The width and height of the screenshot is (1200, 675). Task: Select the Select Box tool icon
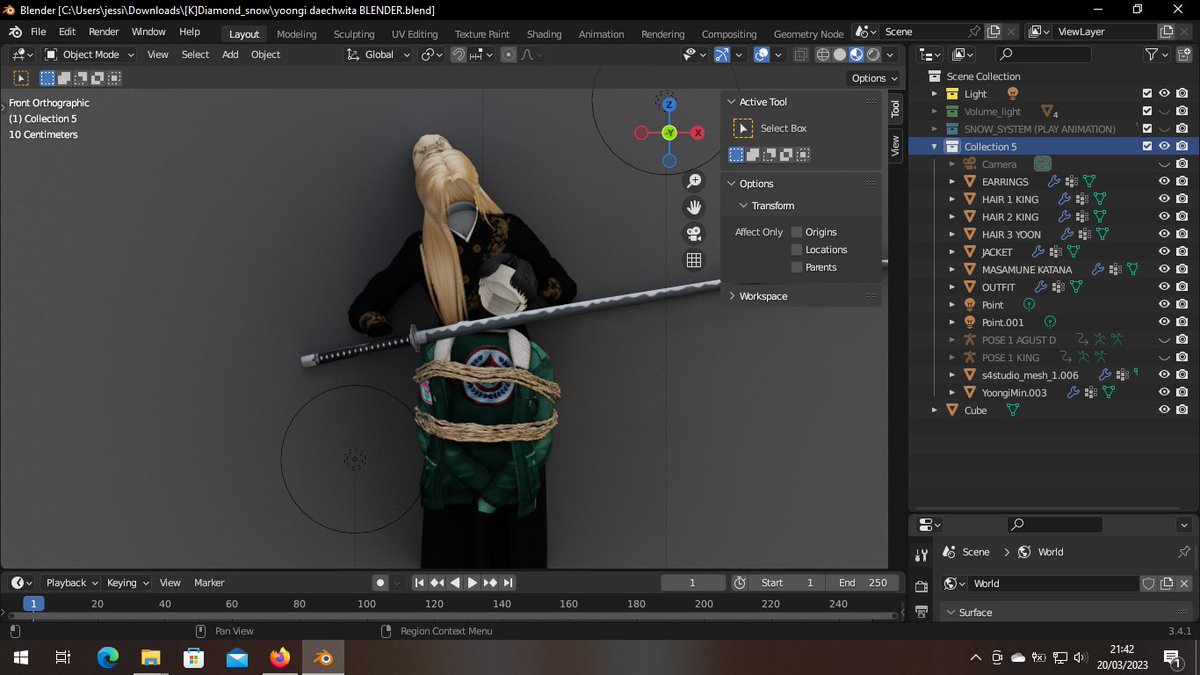743,128
